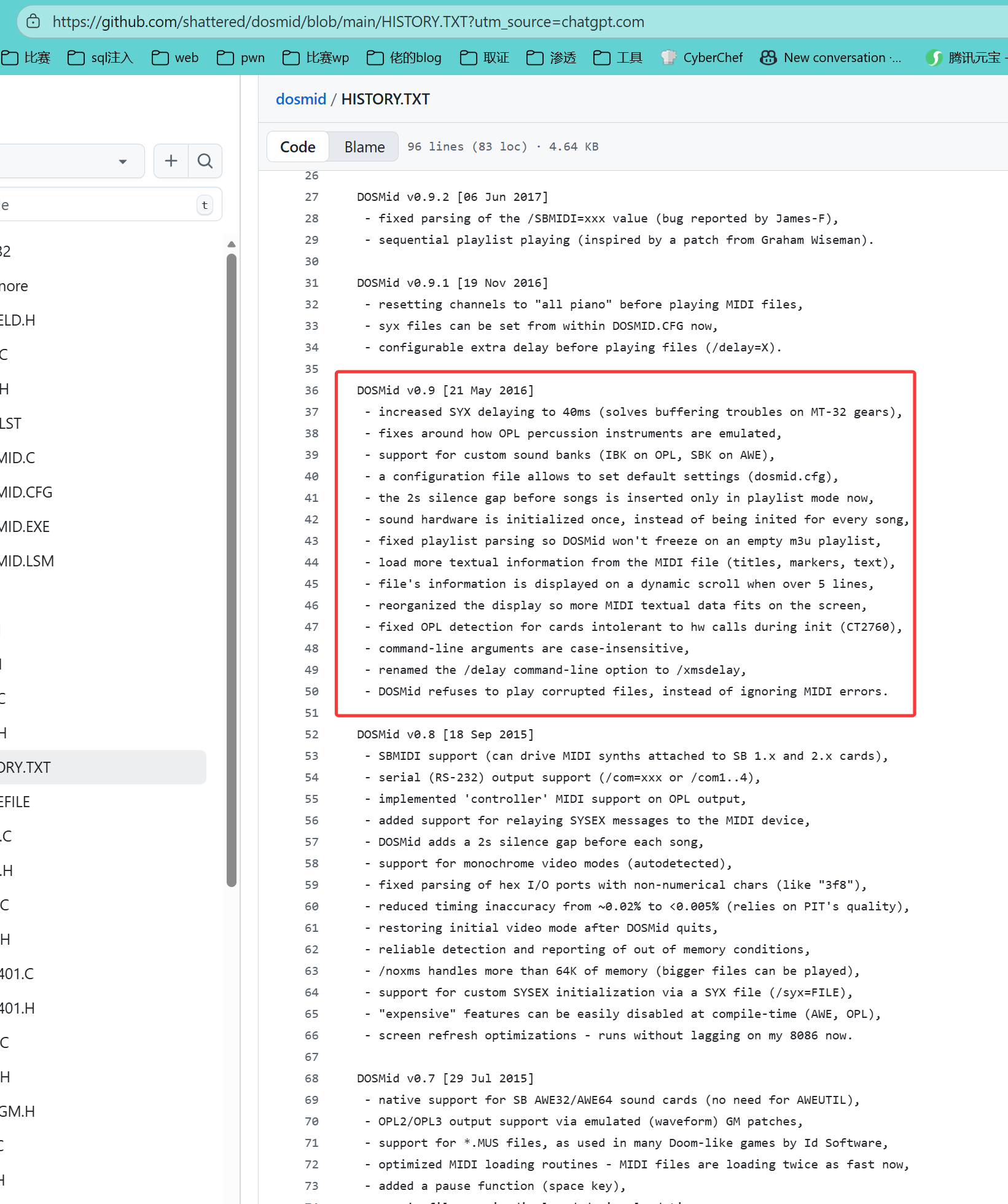
Task: Open the GM.H file in the tree
Action: coord(18,1111)
